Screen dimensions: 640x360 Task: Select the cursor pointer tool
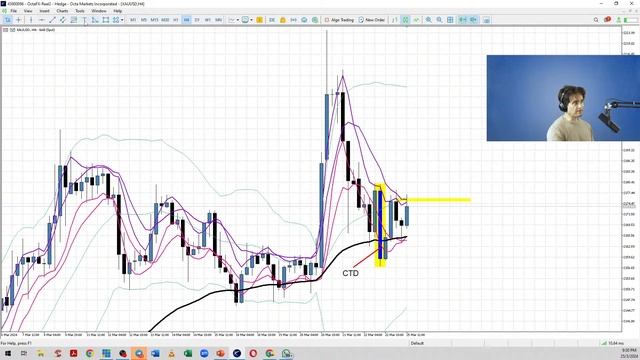pos(8,20)
